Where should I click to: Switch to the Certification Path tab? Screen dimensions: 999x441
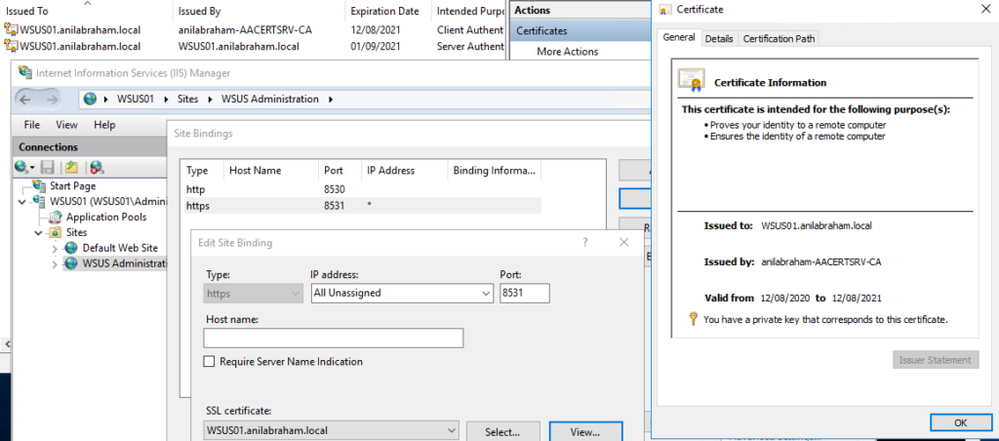tap(779, 39)
